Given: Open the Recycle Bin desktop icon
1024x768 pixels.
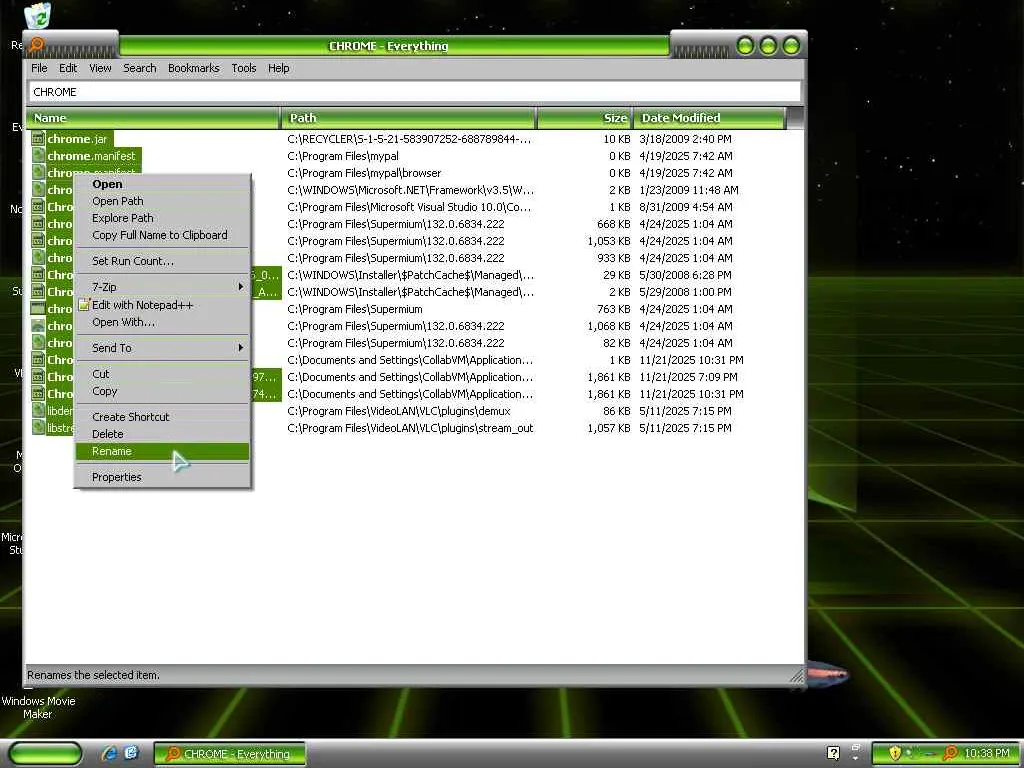Looking at the screenshot, I should (x=37, y=16).
